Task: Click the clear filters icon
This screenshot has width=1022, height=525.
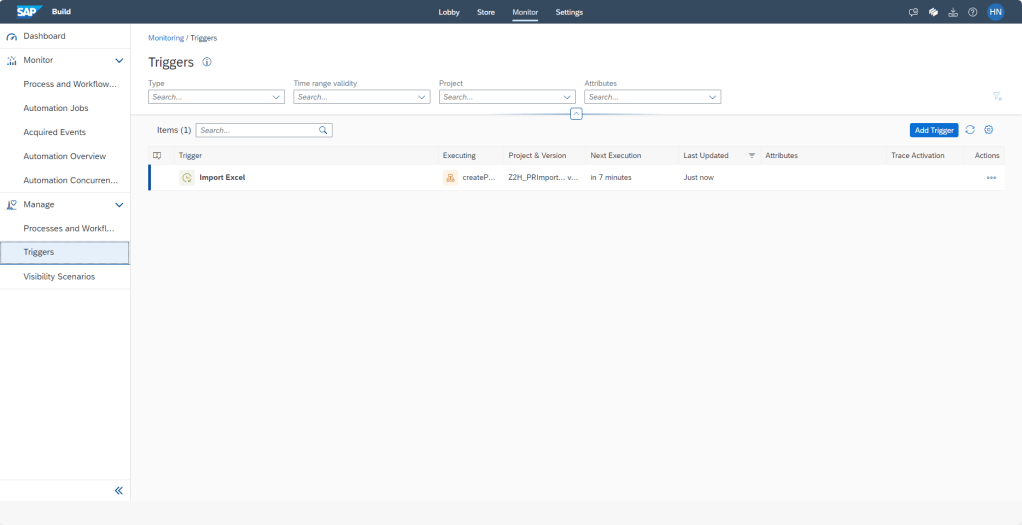Action: click(x=997, y=96)
